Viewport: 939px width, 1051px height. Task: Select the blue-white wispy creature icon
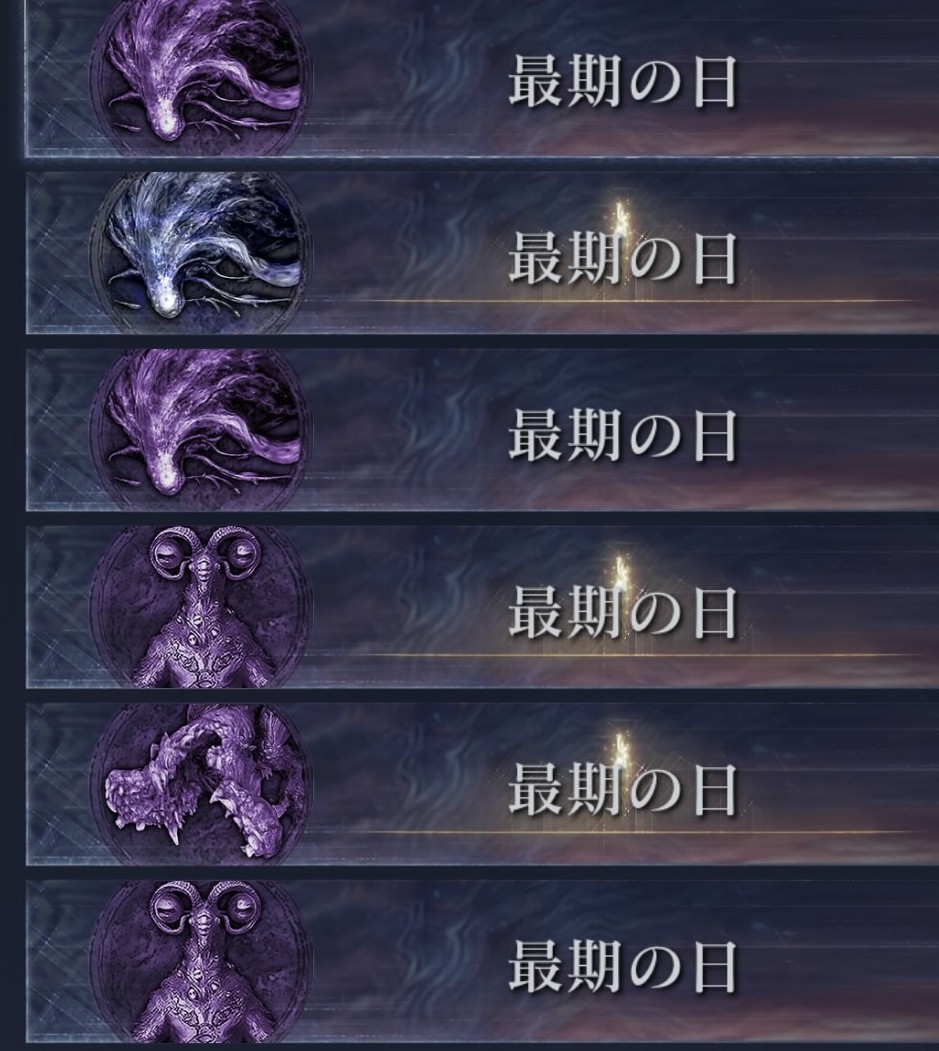tap(200, 251)
